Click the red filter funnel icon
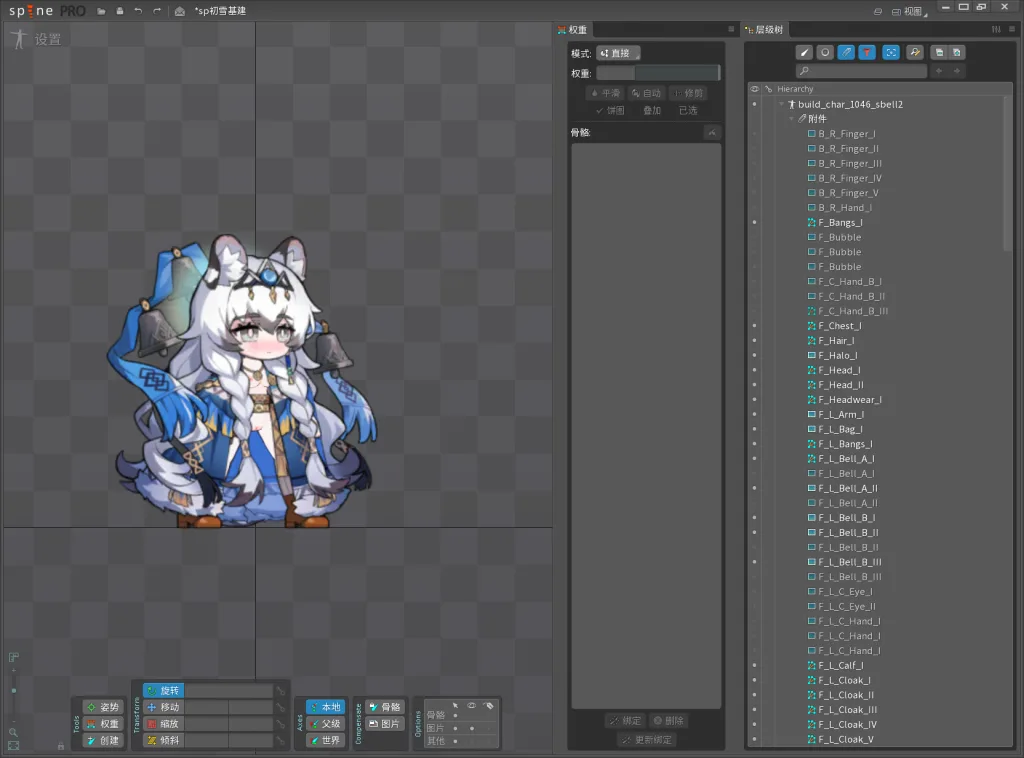1024x758 pixels. (x=867, y=52)
